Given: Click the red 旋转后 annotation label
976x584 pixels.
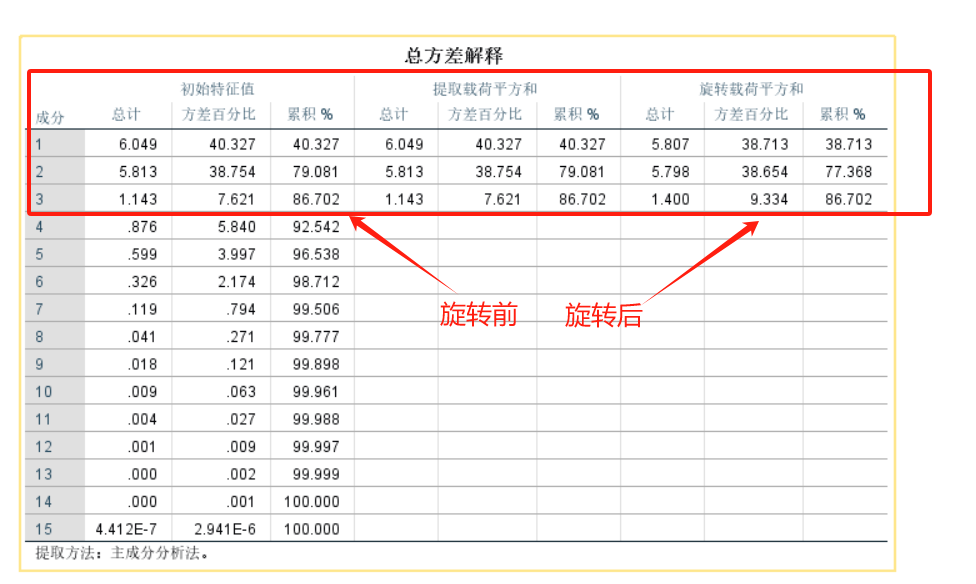Looking at the screenshot, I should coord(603,315).
